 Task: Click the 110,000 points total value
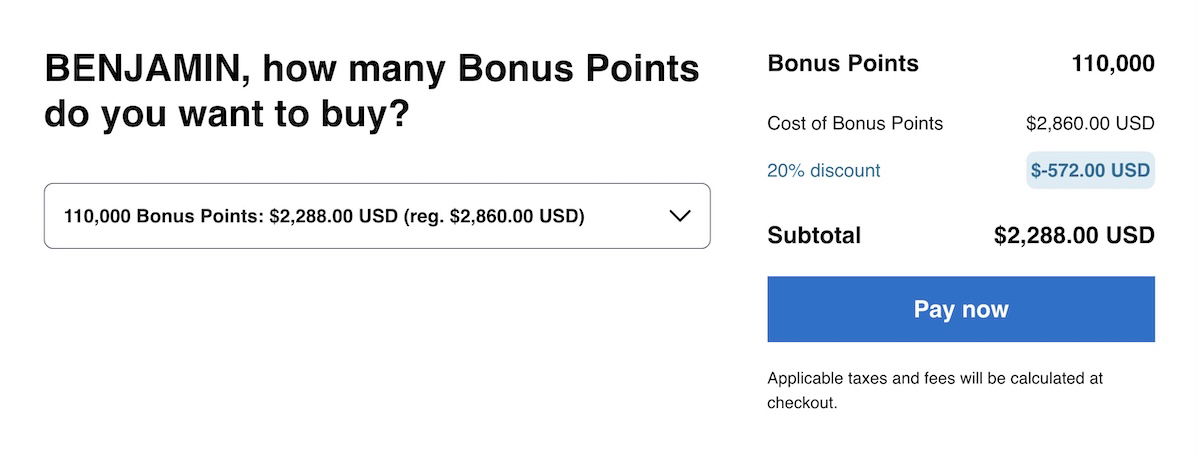coord(1113,64)
